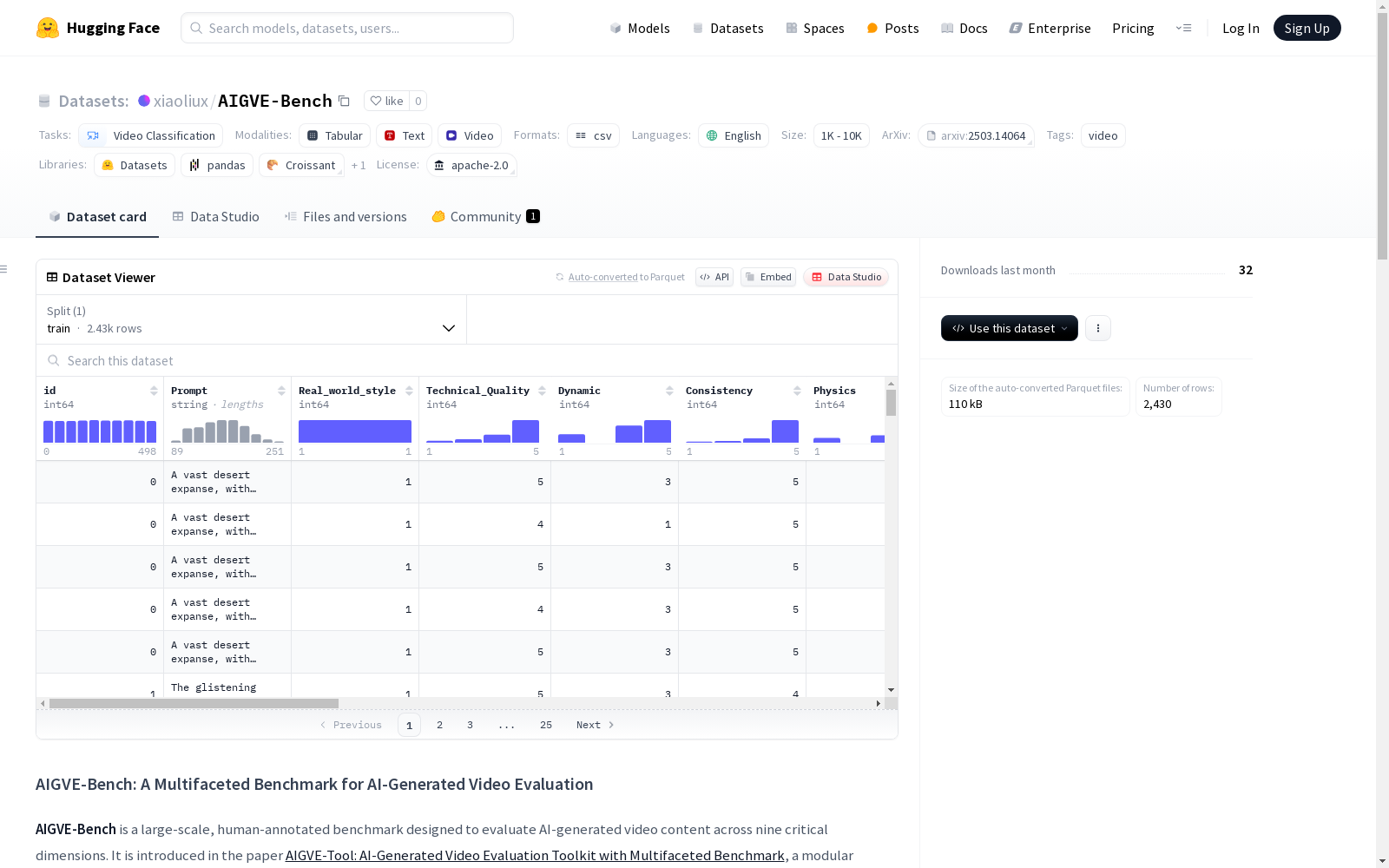Click the Hugging Face logo icon

[48, 28]
